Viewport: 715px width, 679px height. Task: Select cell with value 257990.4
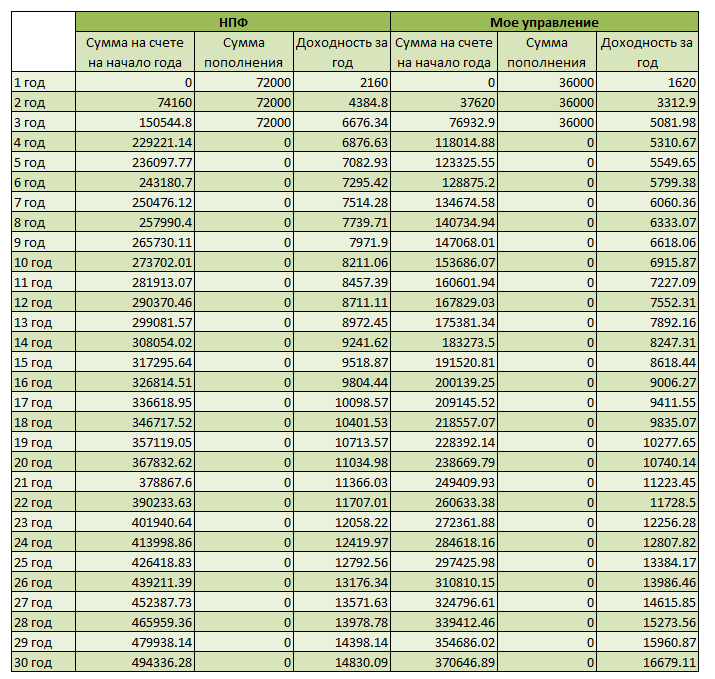(135, 222)
